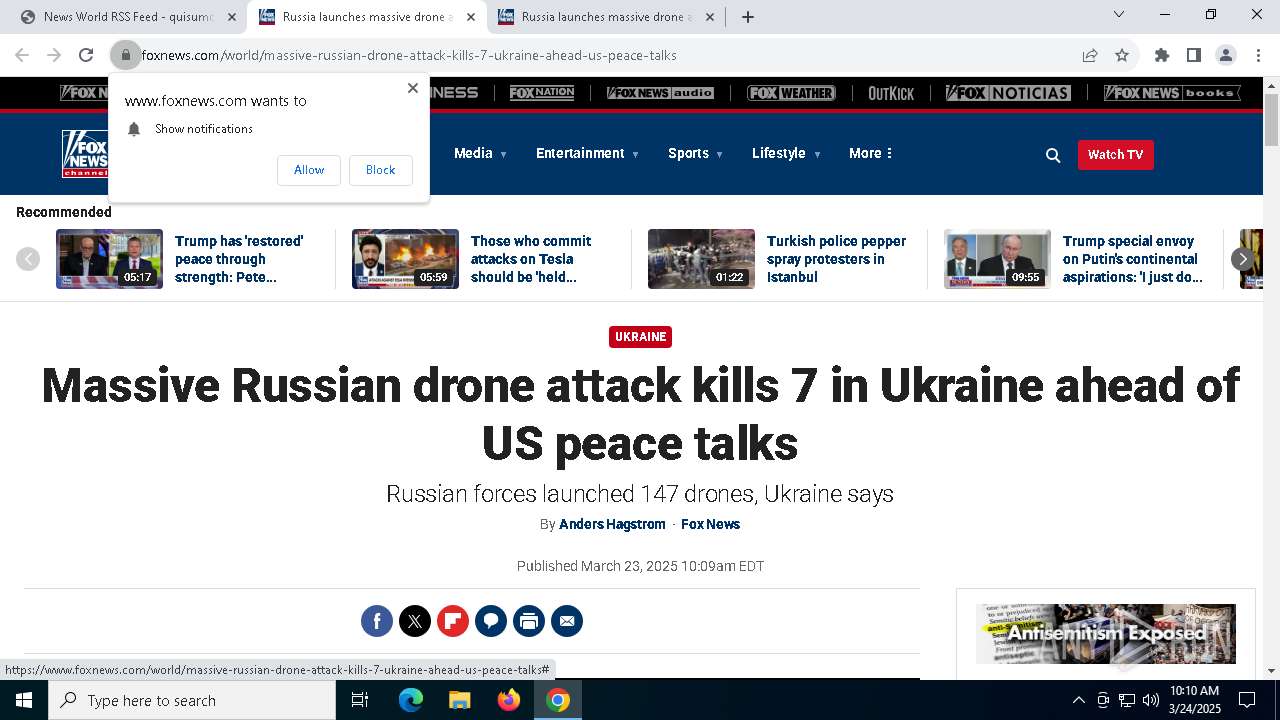Share article on Facebook
The image size is (1280, 720).
pyautogui.click(x=377, y=621)
